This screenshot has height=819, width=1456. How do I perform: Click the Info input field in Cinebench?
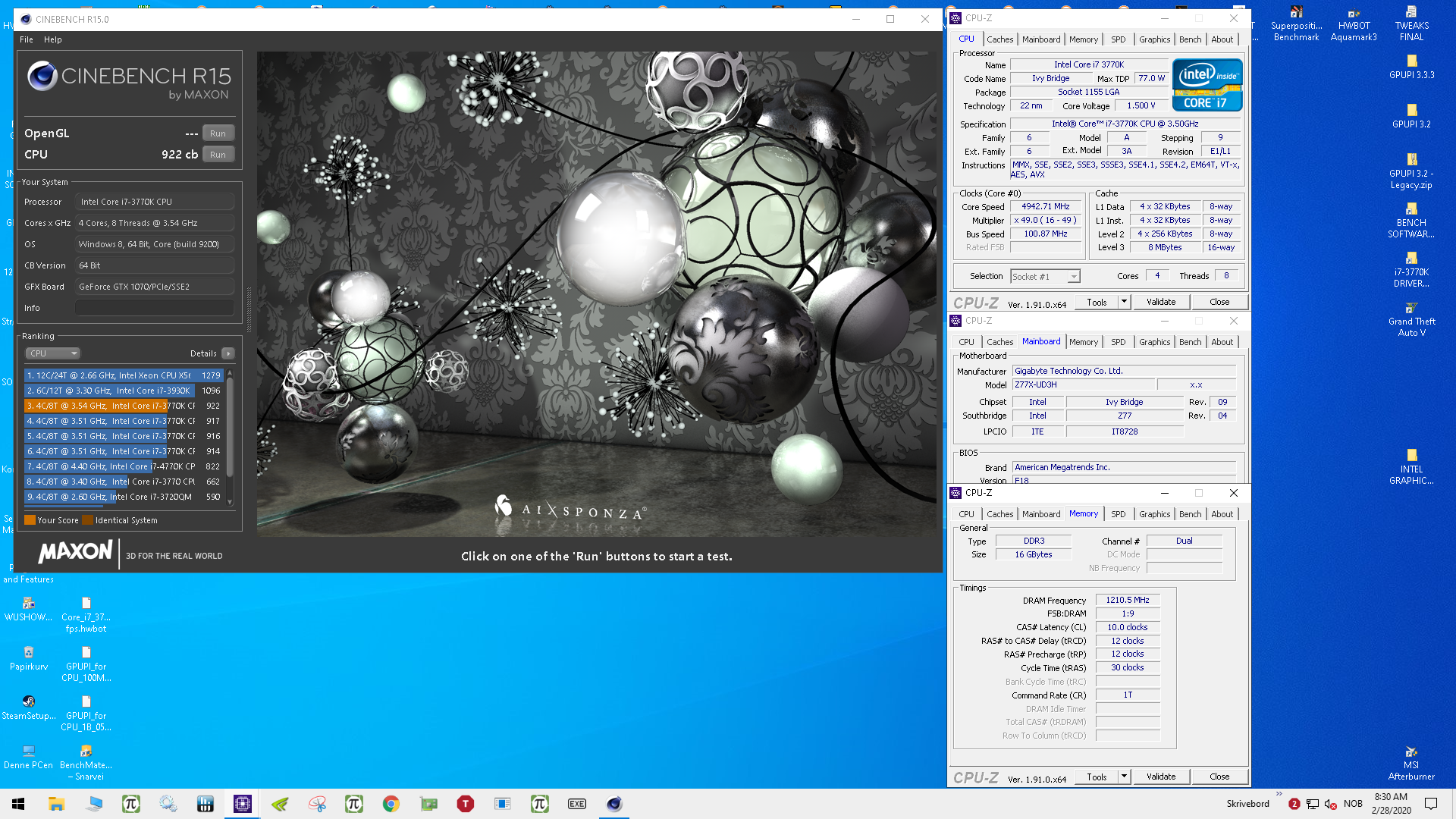click(x=154, y=308)
